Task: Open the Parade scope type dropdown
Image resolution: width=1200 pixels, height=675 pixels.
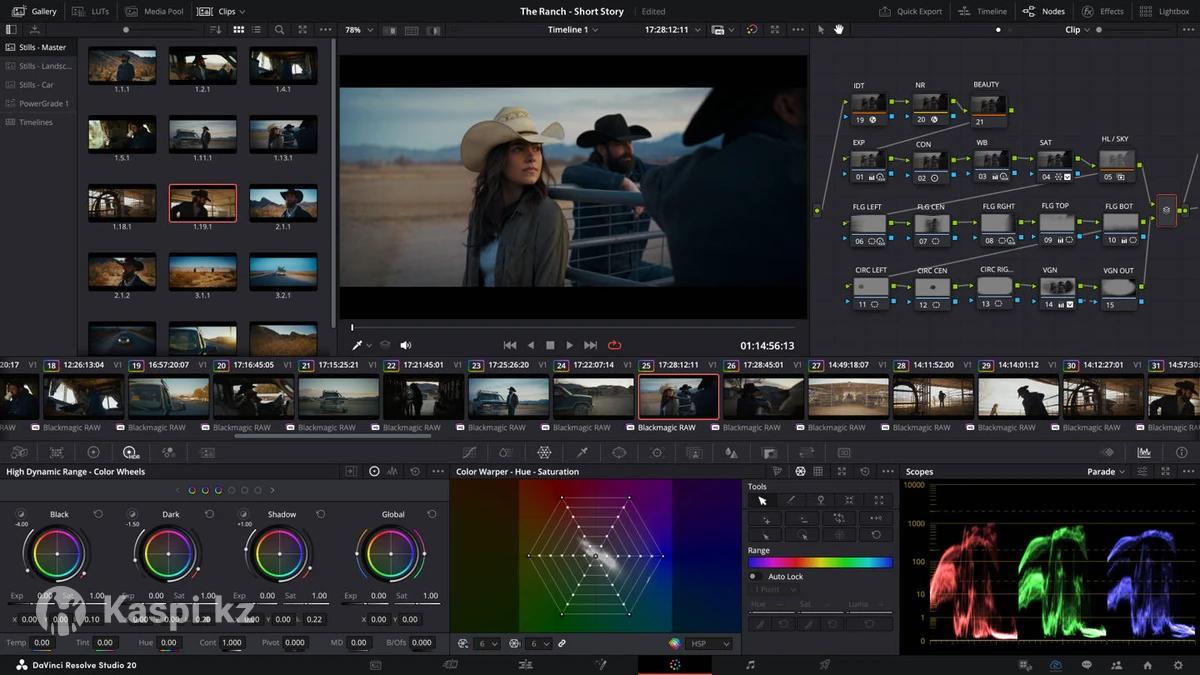Action: pos(1106,472)
